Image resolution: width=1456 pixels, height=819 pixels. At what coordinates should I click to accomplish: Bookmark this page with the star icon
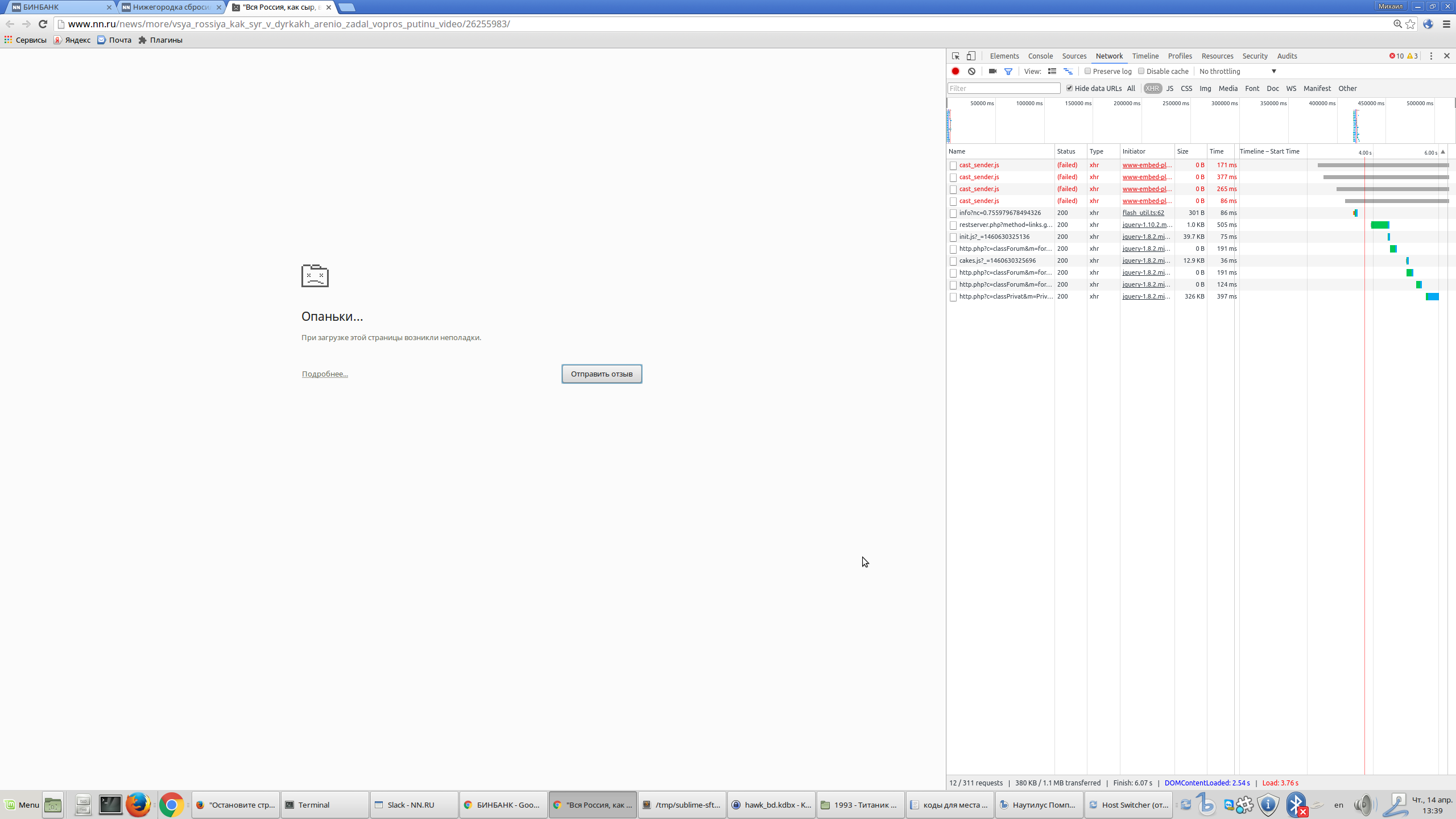click(x=1410, y=24)
